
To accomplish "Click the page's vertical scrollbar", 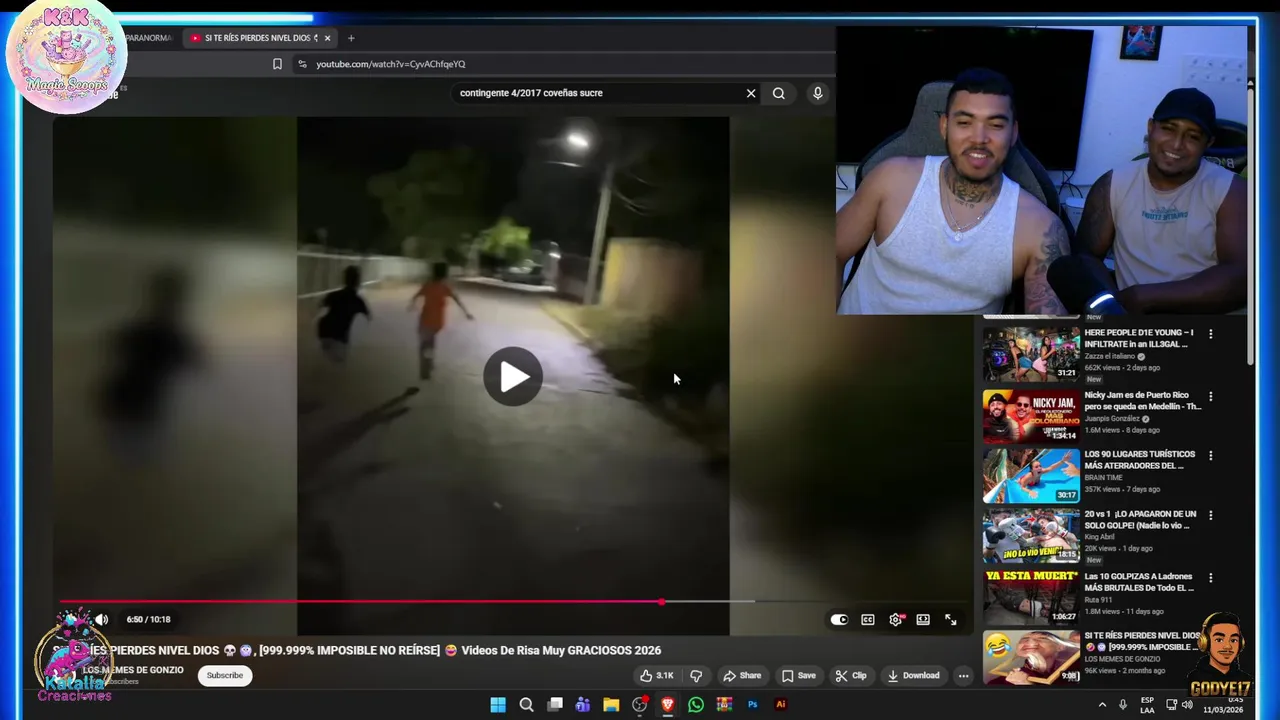I will tap(1250, 226).
